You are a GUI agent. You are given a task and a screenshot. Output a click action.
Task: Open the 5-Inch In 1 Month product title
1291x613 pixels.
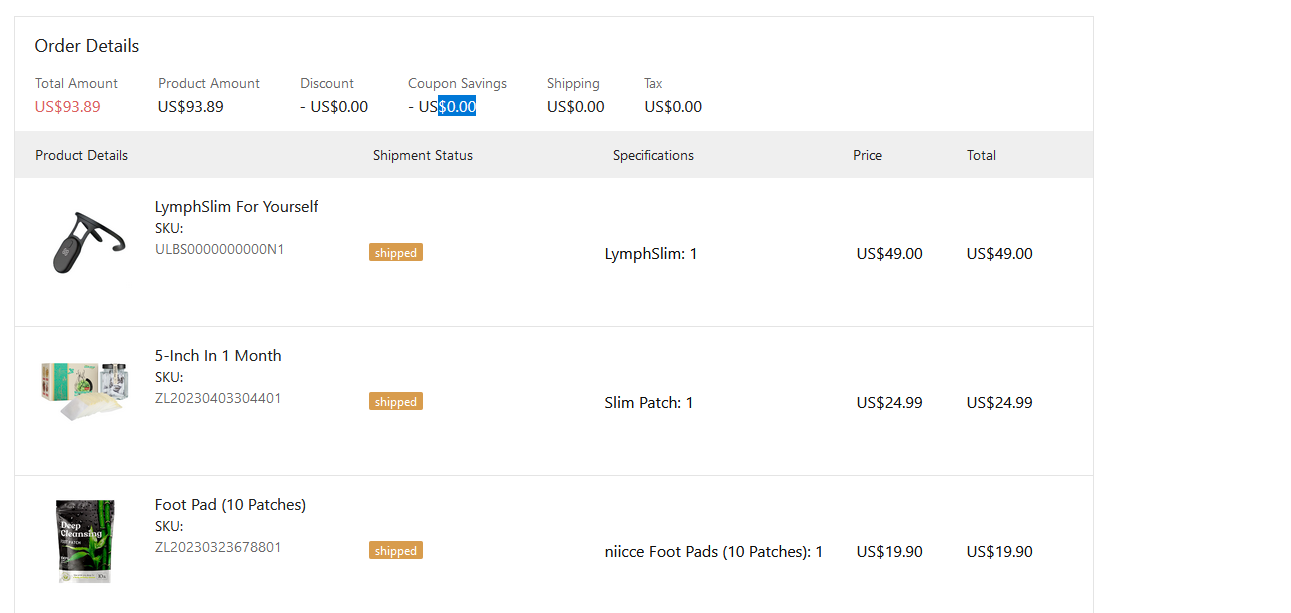click(218, 356)
